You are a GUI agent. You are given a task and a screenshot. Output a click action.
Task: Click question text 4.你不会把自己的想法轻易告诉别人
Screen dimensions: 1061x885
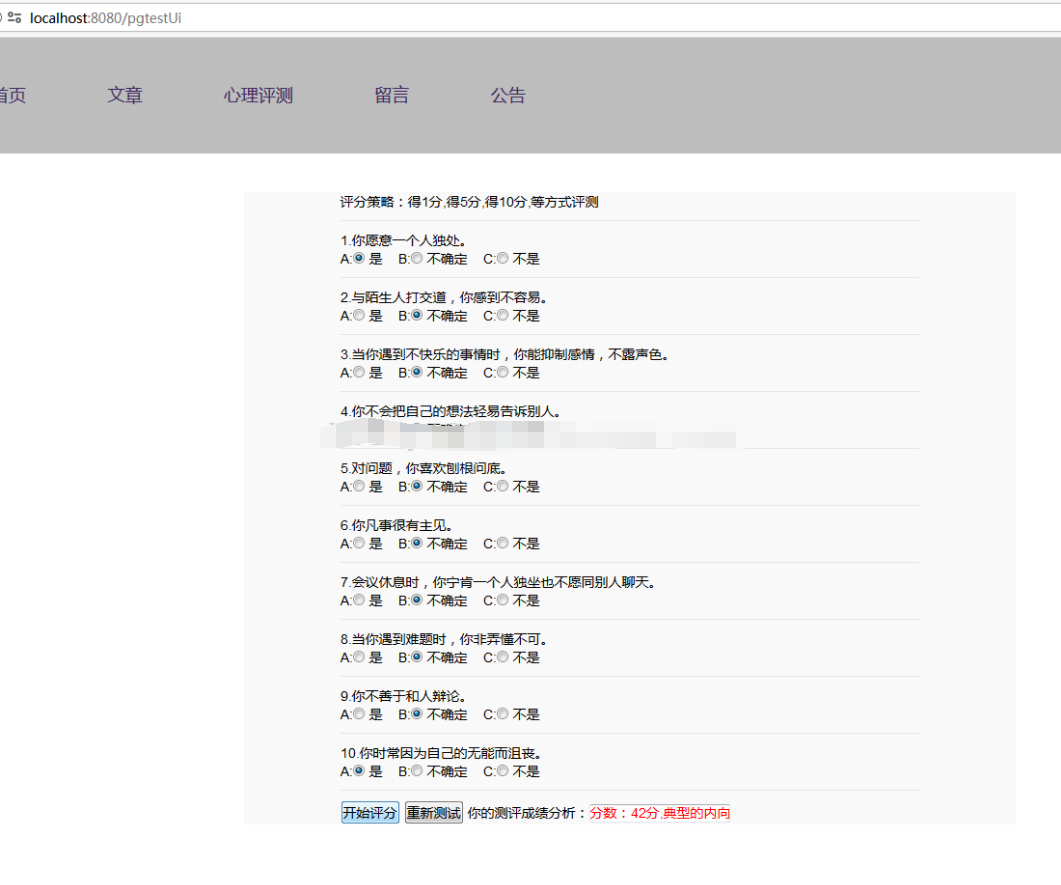[x=450, y=411]
